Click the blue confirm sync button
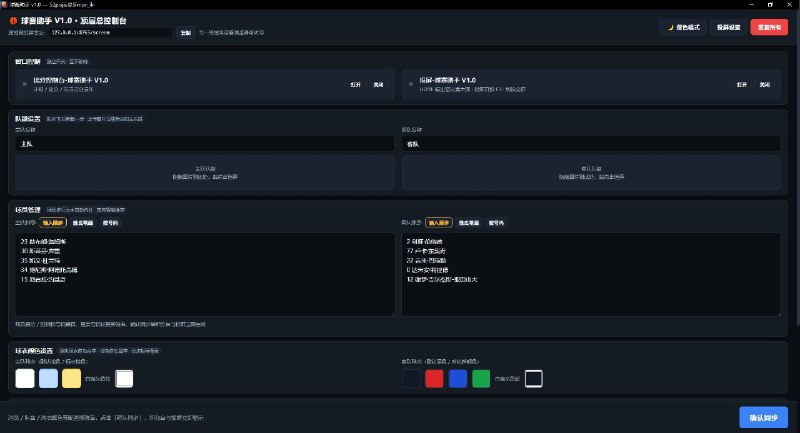 point(763,418)
